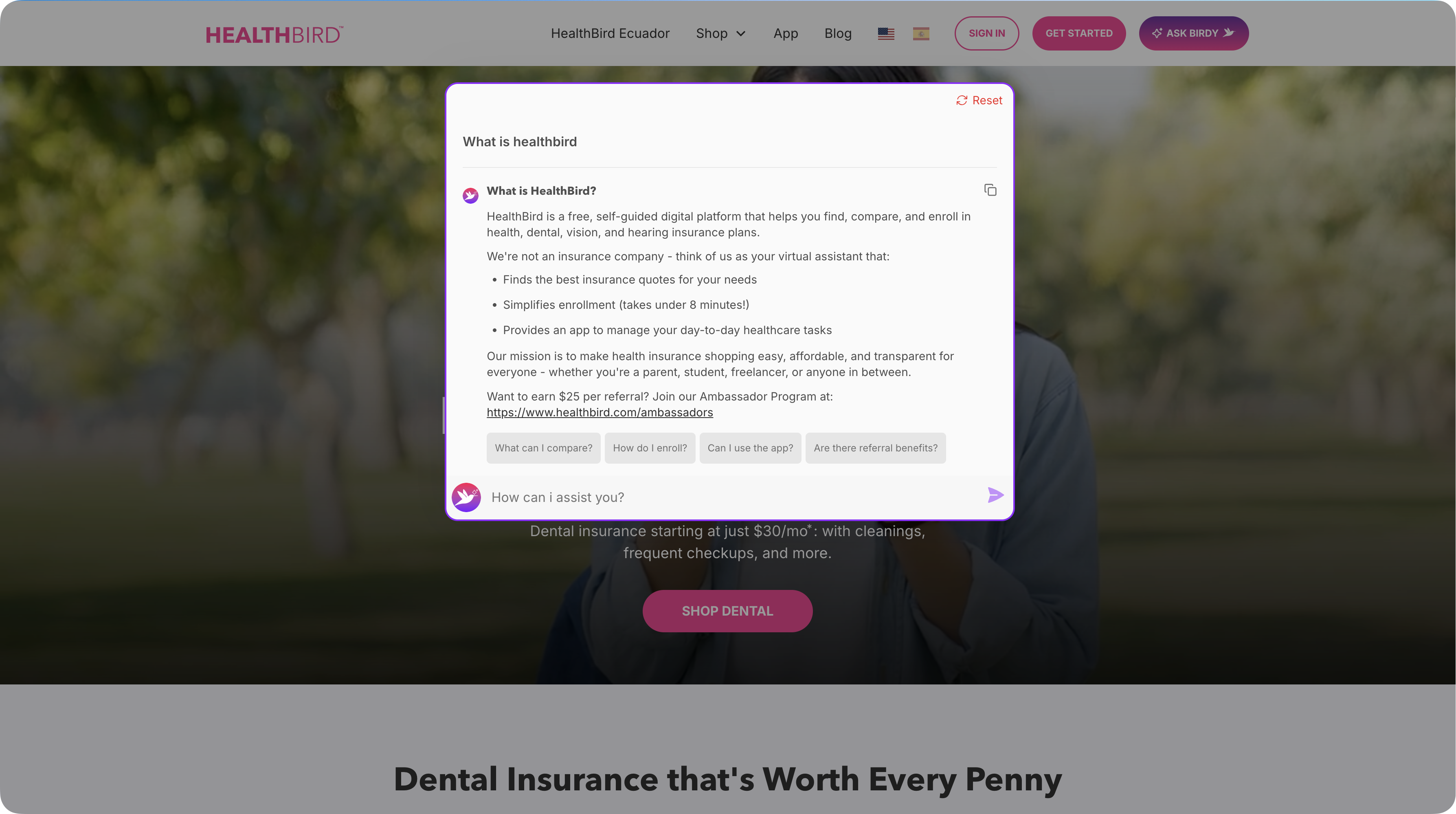
Task: Switch language using the Spain flag icon
Action: (921, 33)
